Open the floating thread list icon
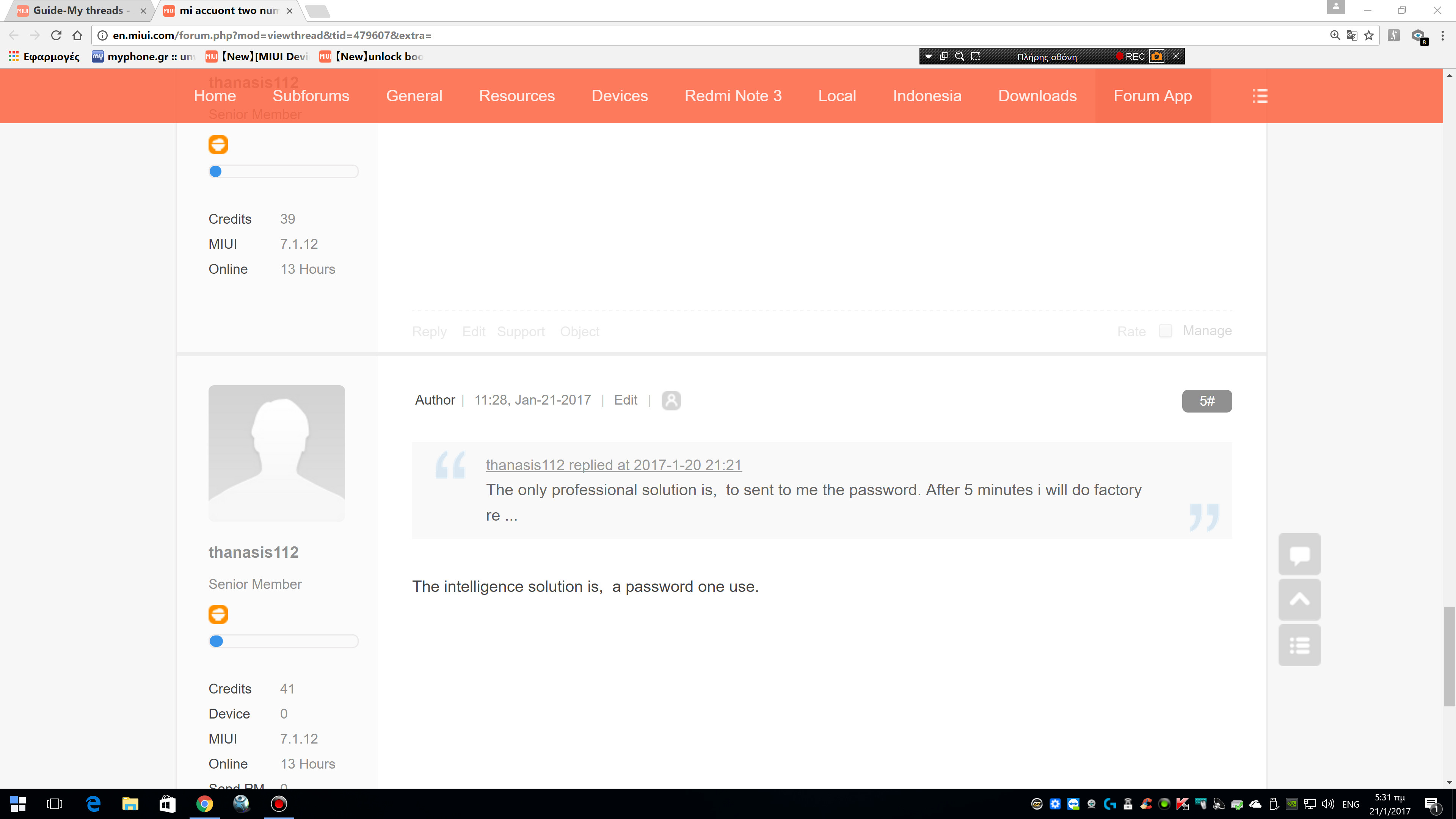This screenshot has width=1456, height=819. pos(1299,645)
